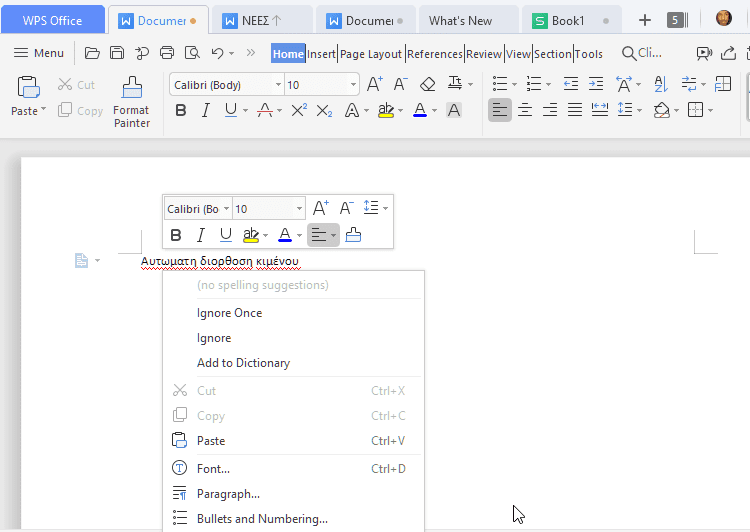
Task: Apply subscript formatting
Action: (x=324, y=111)
